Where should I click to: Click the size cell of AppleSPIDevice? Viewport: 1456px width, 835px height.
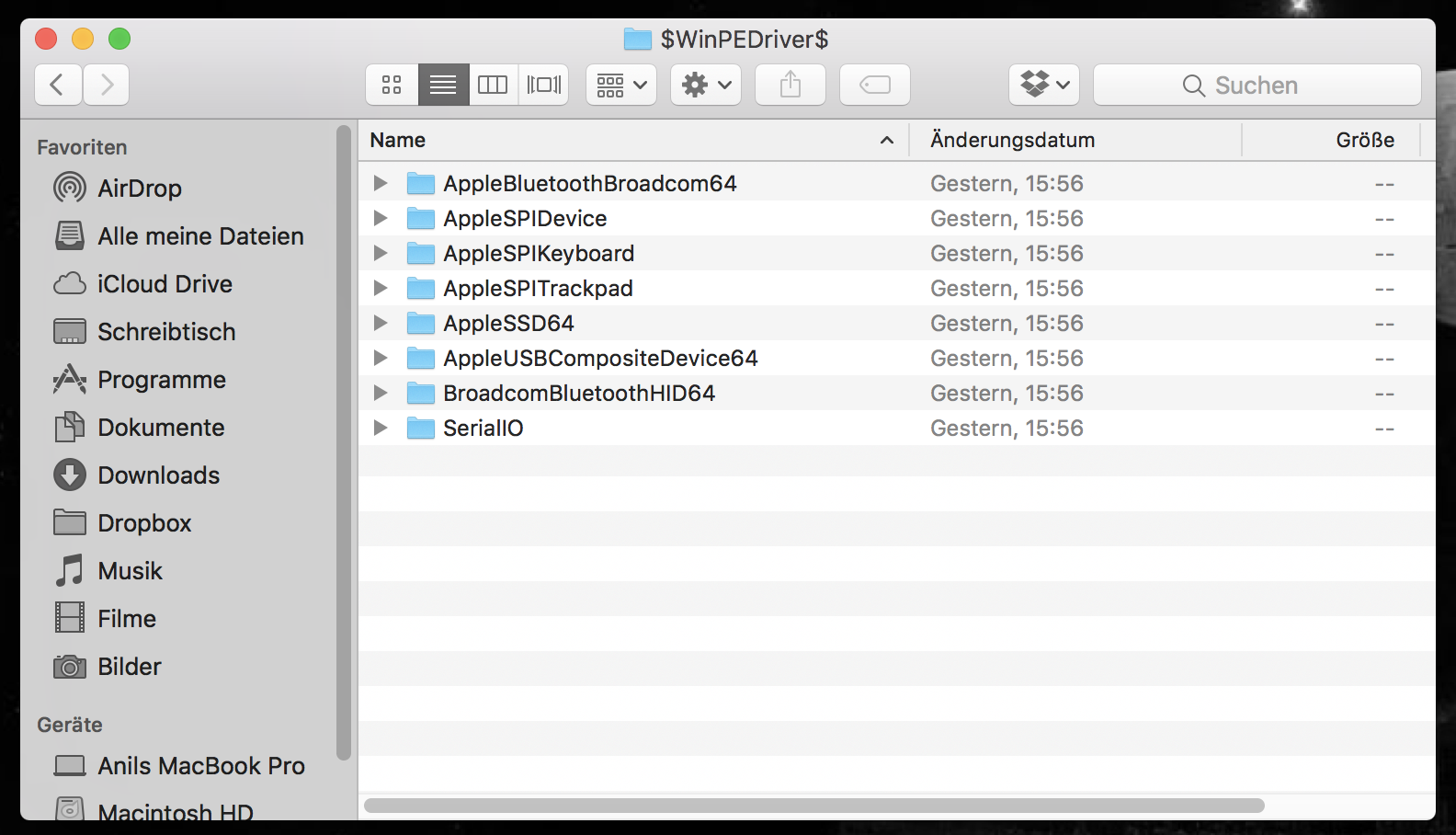pos(1384,219)
